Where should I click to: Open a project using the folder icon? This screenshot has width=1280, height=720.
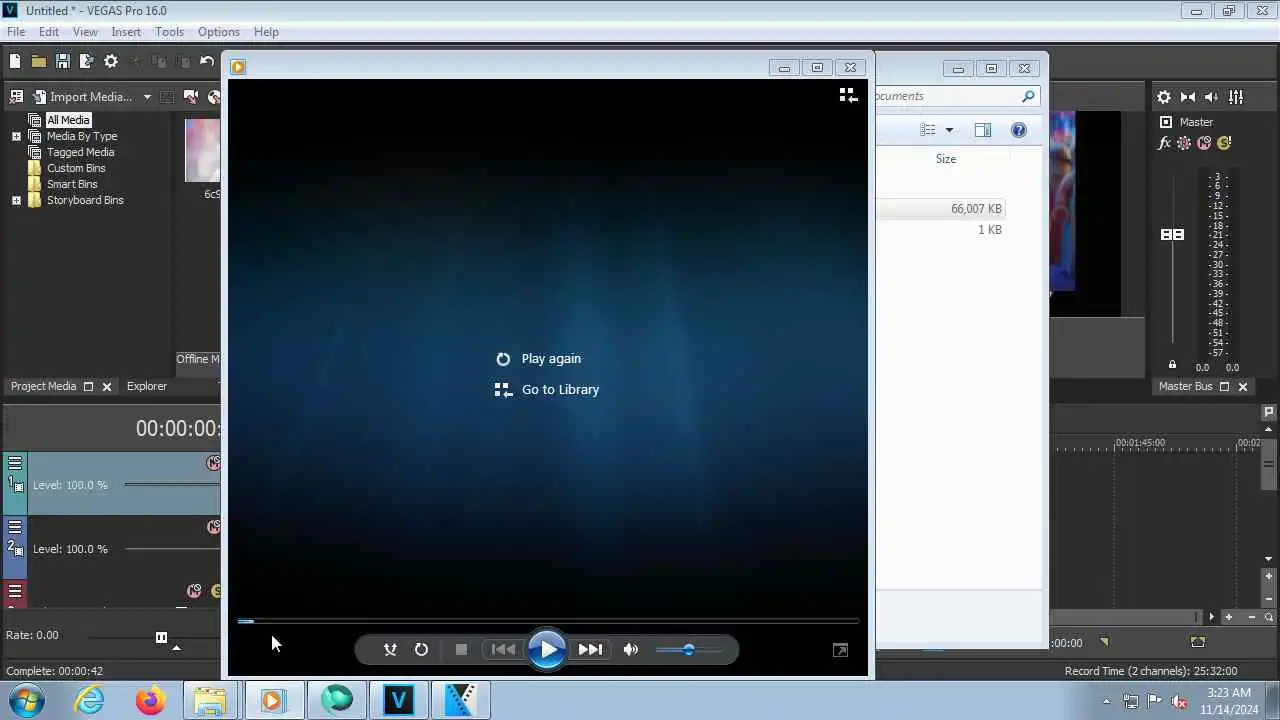click(x=39, y=61)
